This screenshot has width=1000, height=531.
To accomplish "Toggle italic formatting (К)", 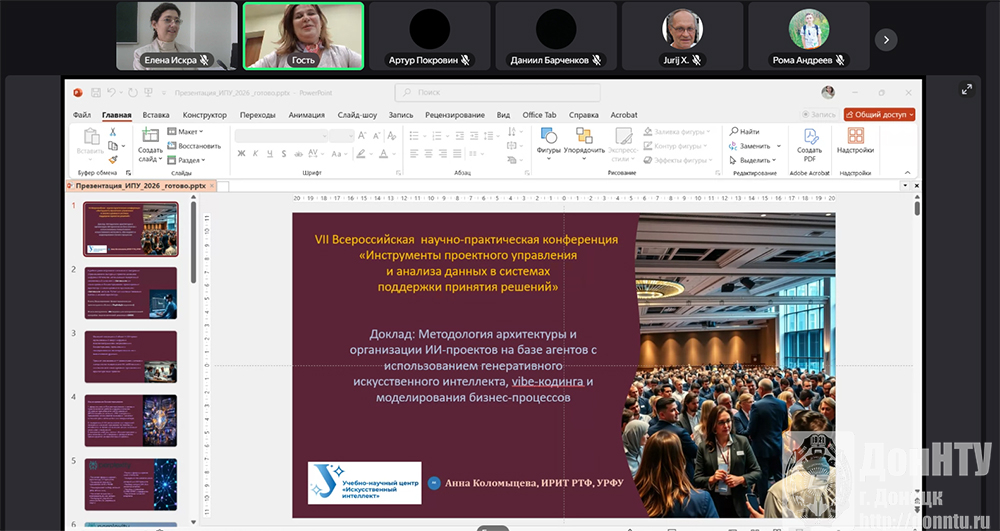I will coord(255,154).
